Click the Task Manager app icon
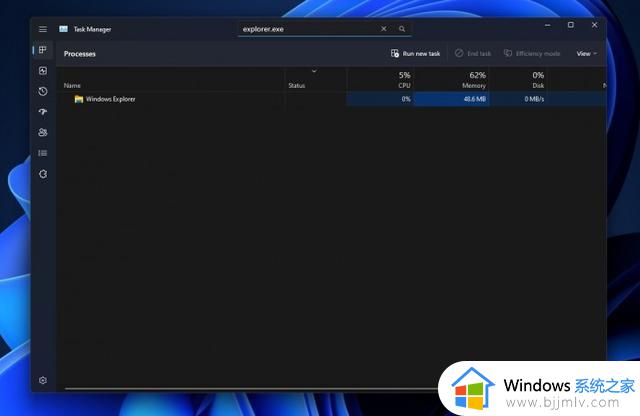The image size is (640, 416). coord(63,29)
